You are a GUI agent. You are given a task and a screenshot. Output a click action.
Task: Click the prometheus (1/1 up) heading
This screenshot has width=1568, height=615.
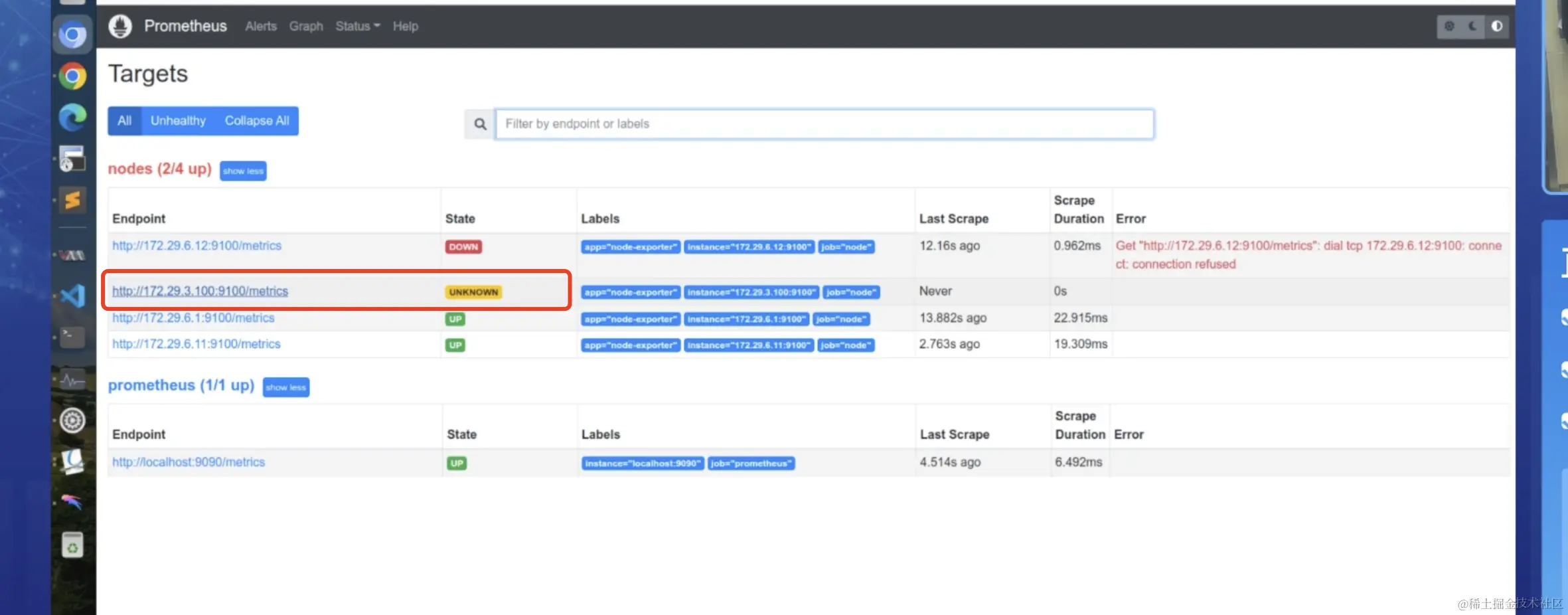[181, 386]
